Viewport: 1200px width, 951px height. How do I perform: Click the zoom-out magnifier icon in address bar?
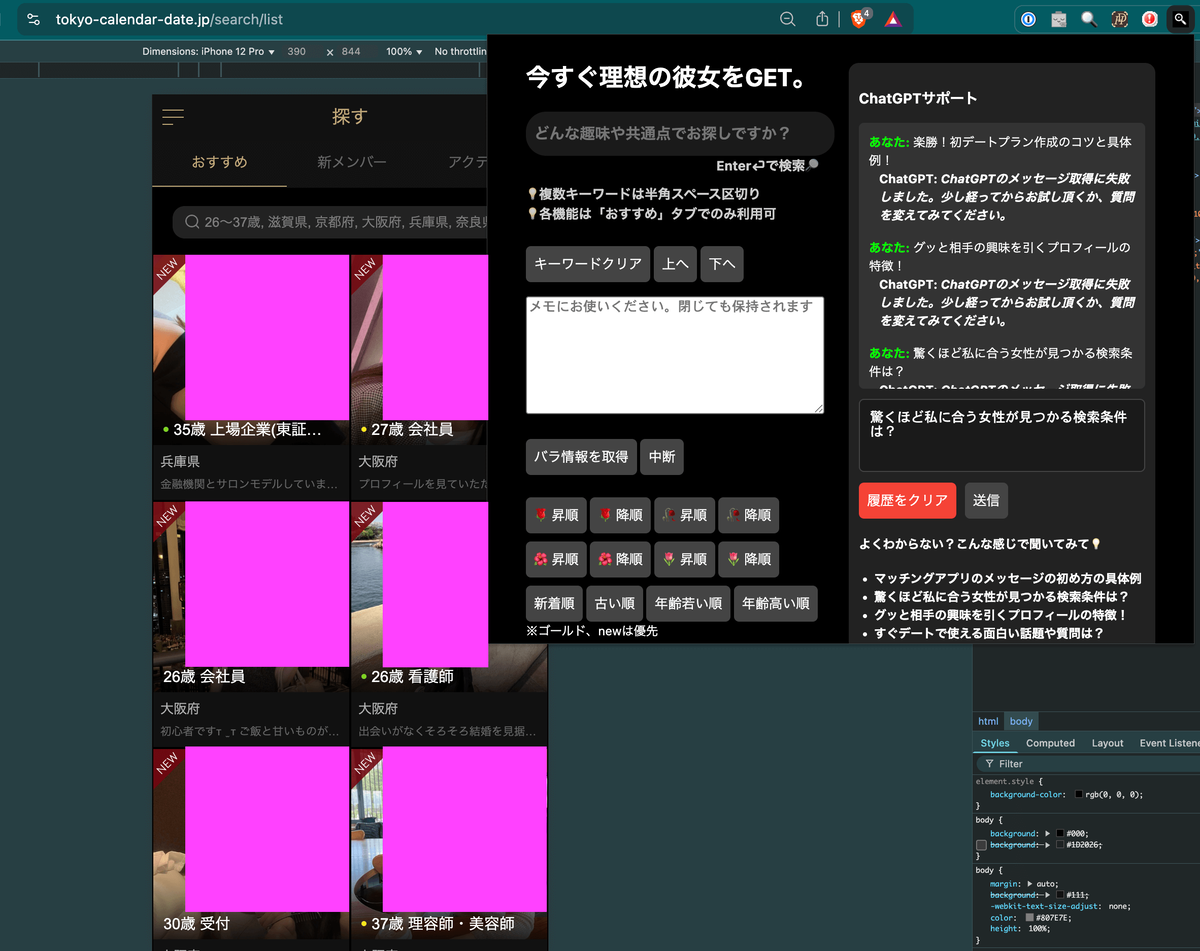(x=788, y=19)
